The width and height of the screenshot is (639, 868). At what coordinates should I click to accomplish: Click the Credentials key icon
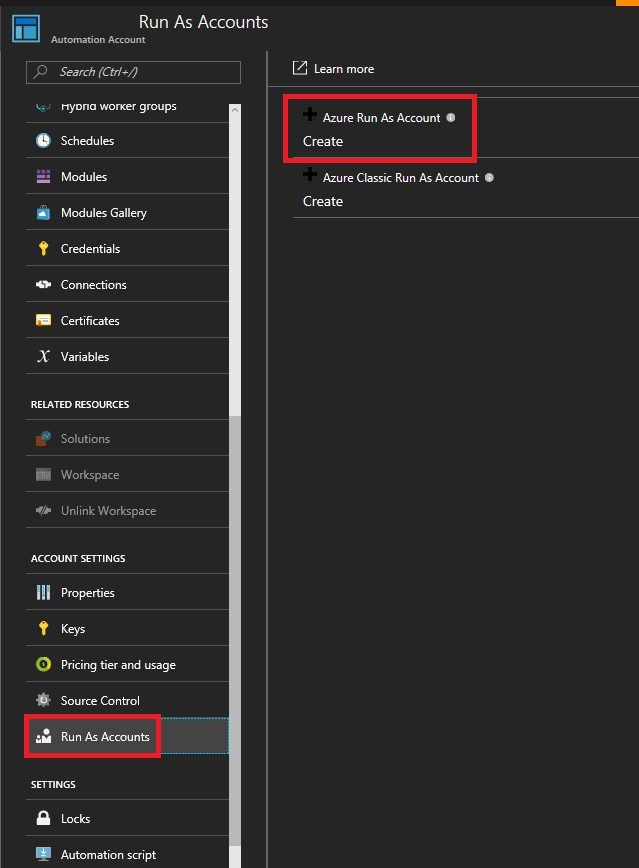point(43,249)
